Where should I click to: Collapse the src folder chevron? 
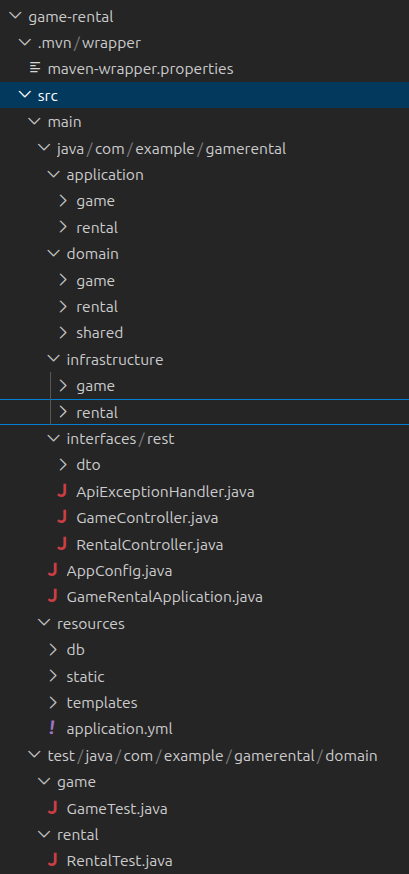tap(25, 95)
